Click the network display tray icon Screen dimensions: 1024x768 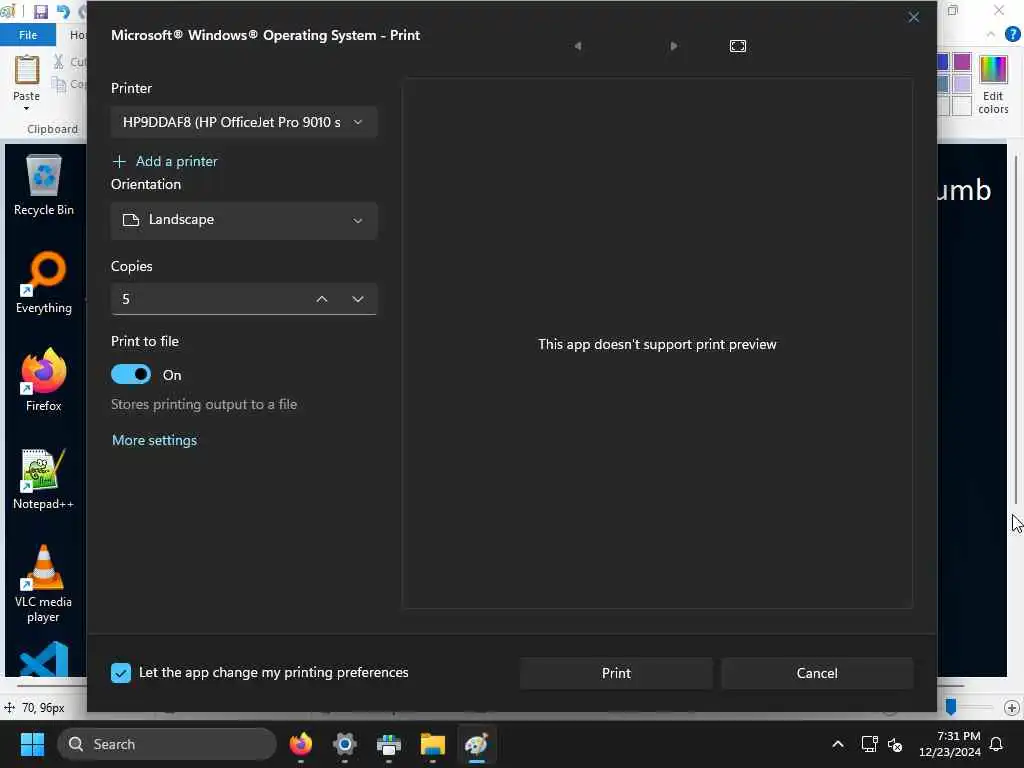point(869,744)
